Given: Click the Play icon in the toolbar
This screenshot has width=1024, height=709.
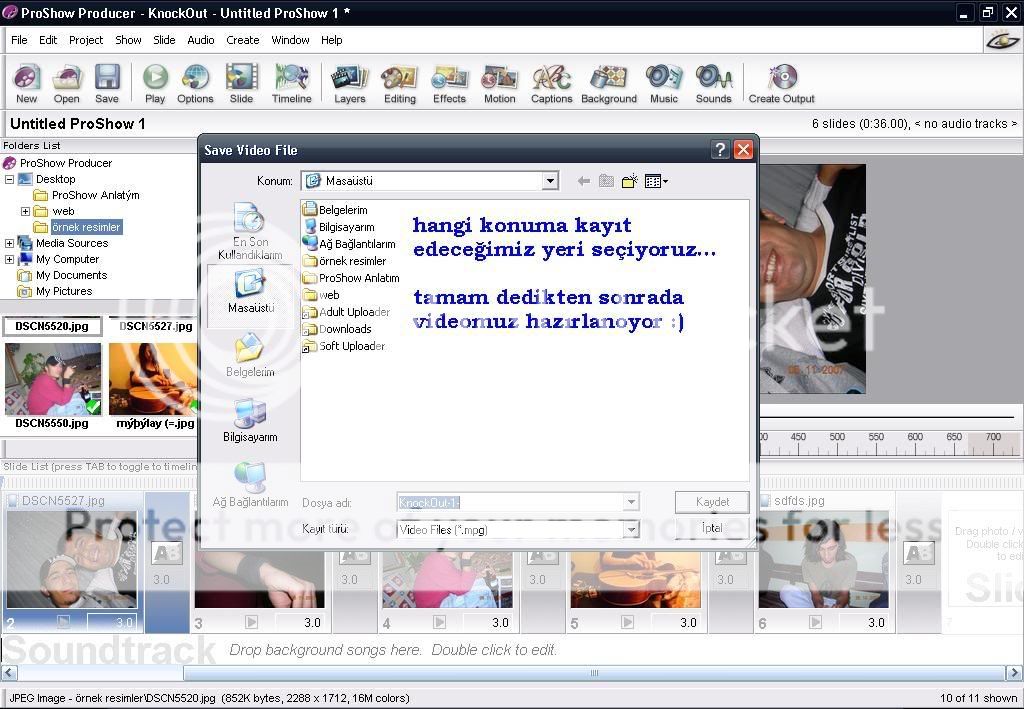Looking at the screenshot, I should [x=154, y=78].
